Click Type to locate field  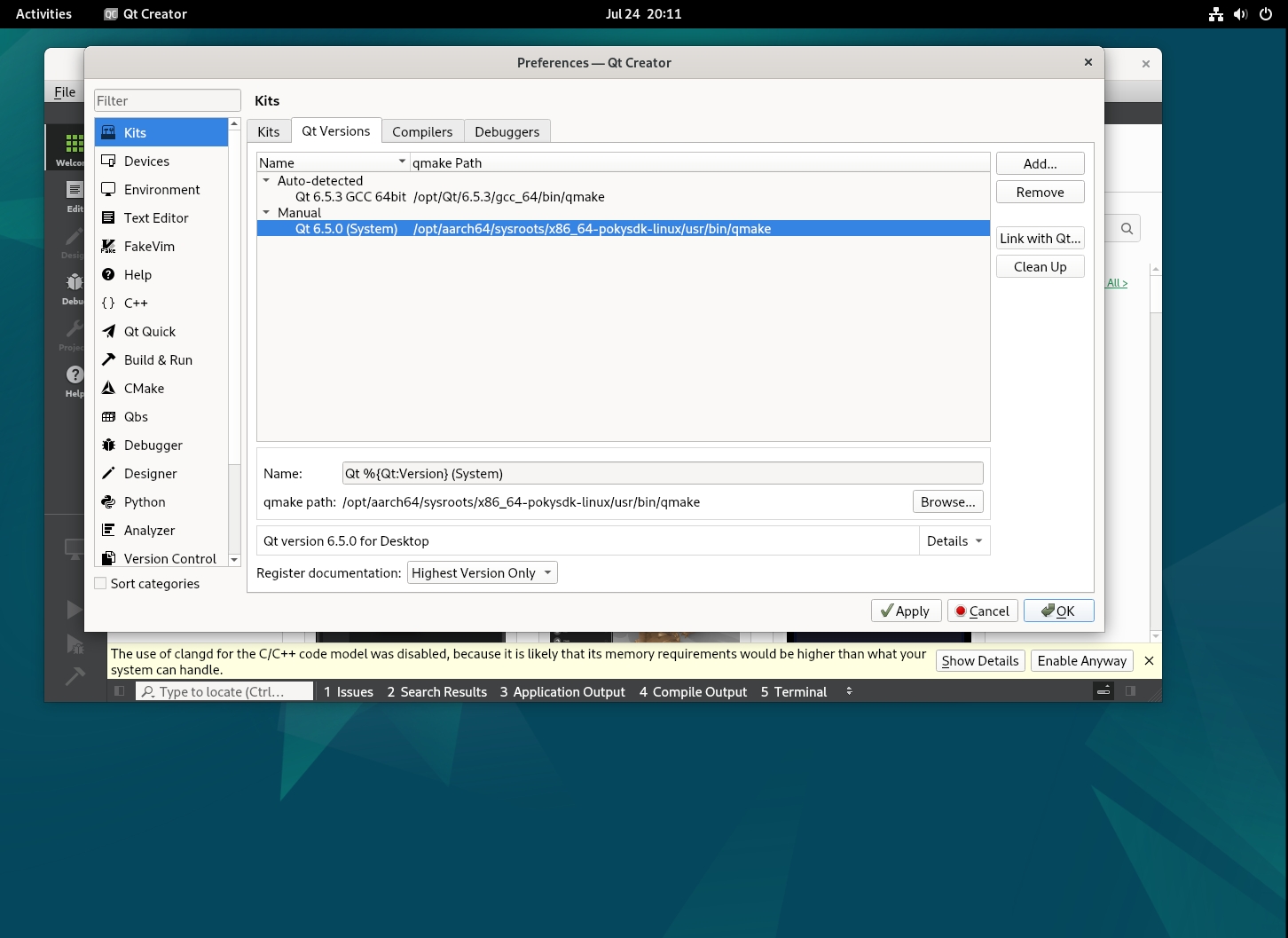[224, 691]
